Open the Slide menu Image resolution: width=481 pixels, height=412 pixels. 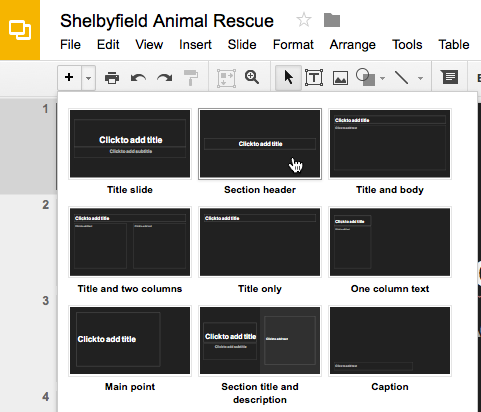(242, 45)
